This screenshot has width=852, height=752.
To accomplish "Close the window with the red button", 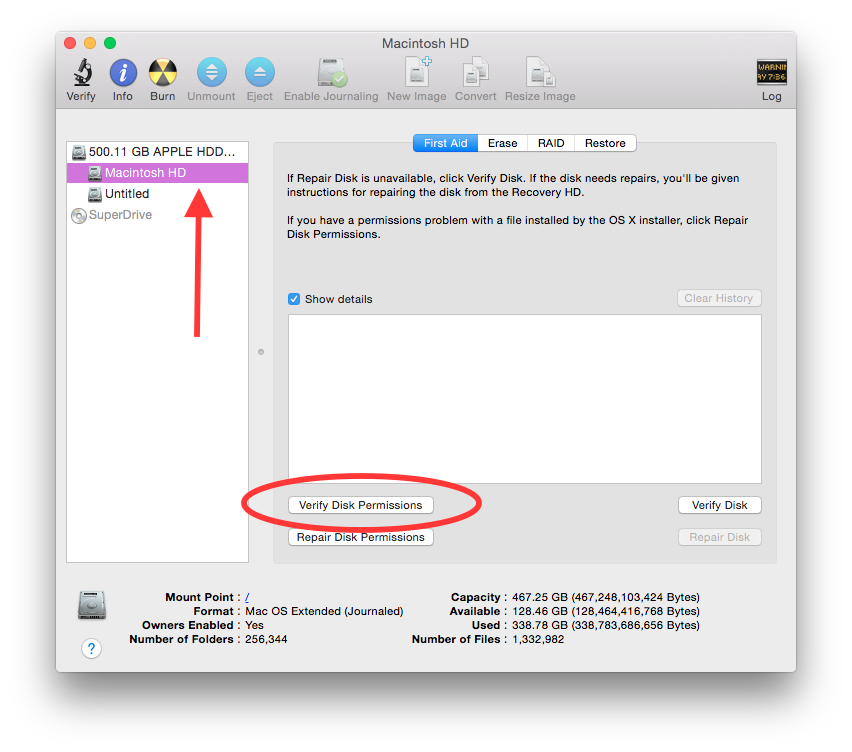I will point(70,43).
